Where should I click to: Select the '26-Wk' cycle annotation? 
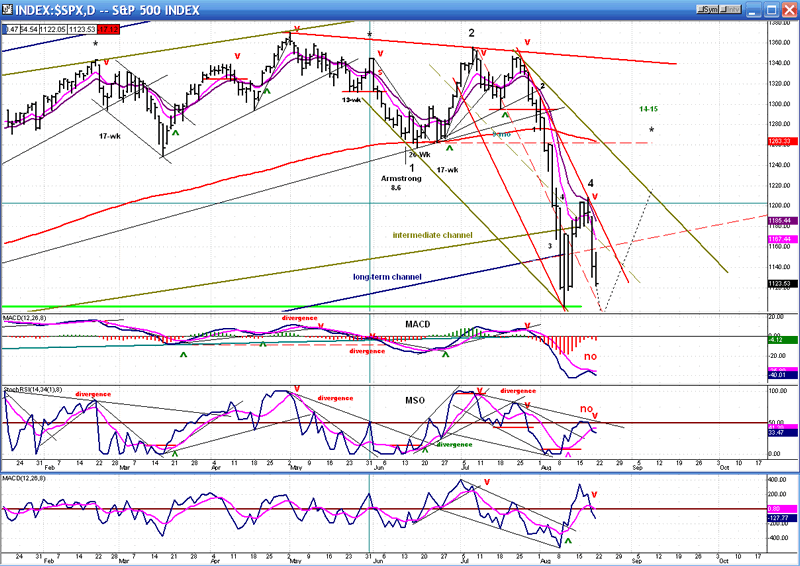[x=419, y=155]
